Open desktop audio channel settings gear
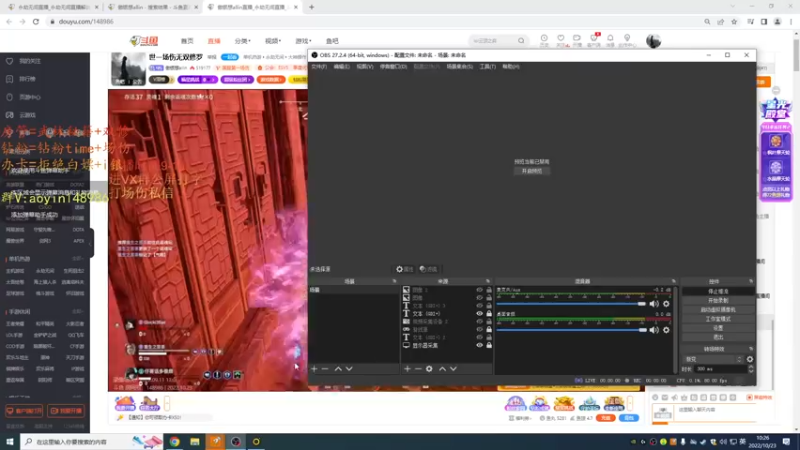 (666, 330)
